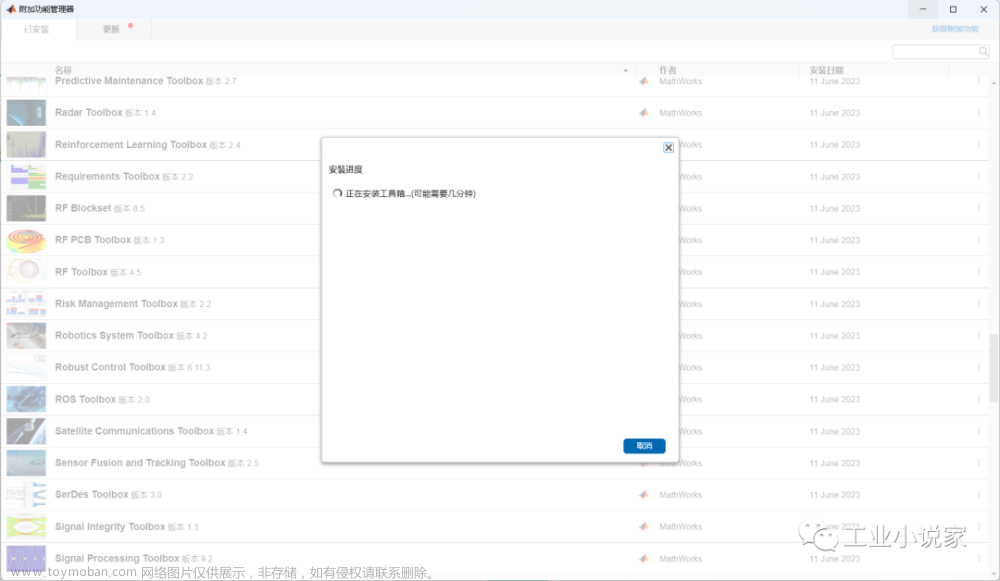
Task: Open Risk Management Toolbox thumbnail icon
Action: (26, 304)
